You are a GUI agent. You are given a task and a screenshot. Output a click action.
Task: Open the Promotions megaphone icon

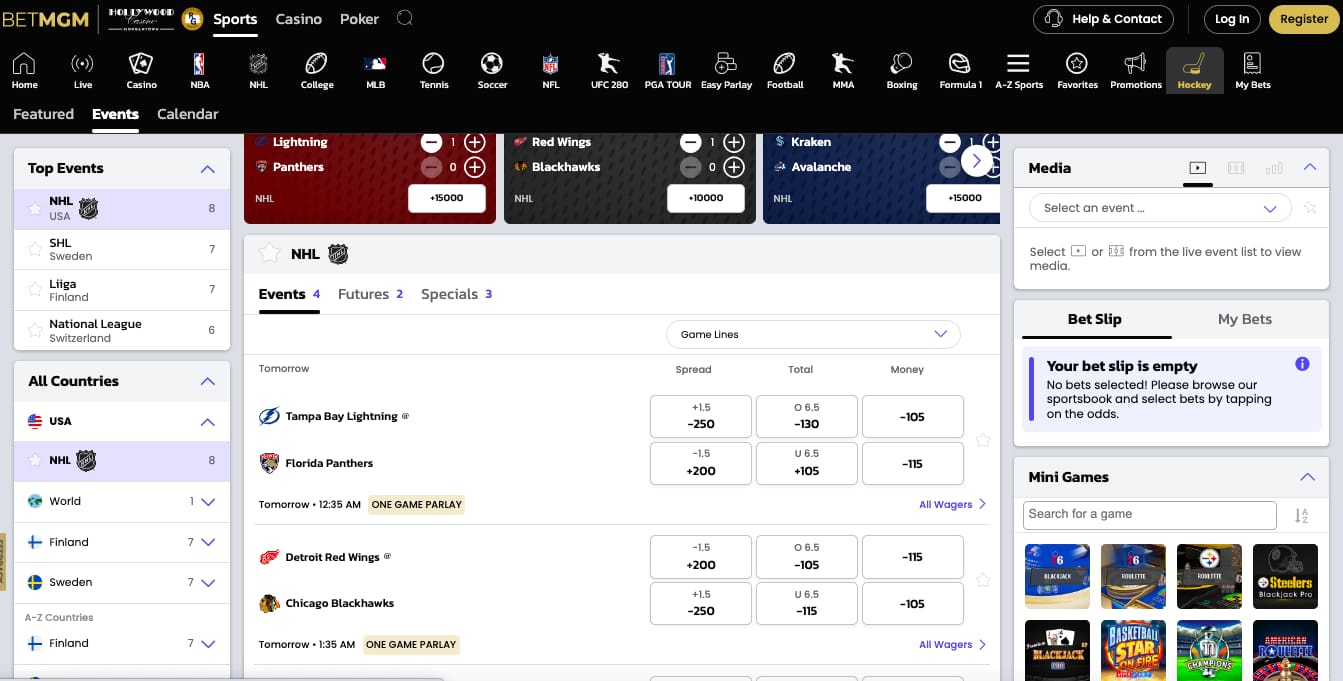(1136, 70)
